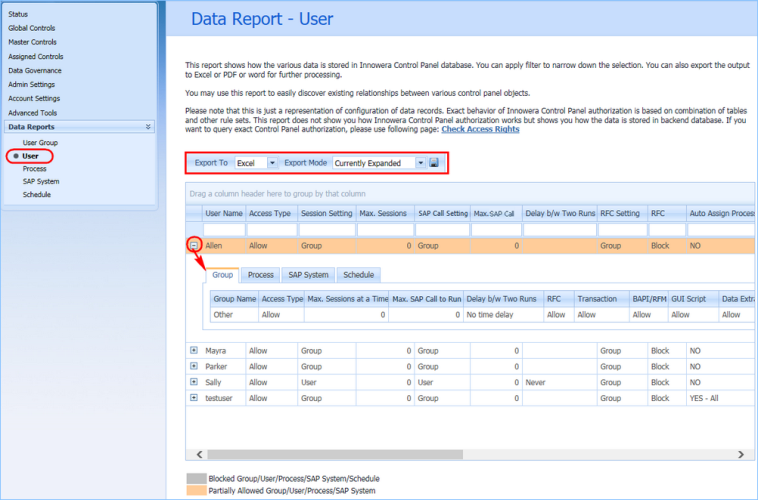Open Status in the sidebar
Viewport: 758px width, 500px height.
click(x=18, y=14)
